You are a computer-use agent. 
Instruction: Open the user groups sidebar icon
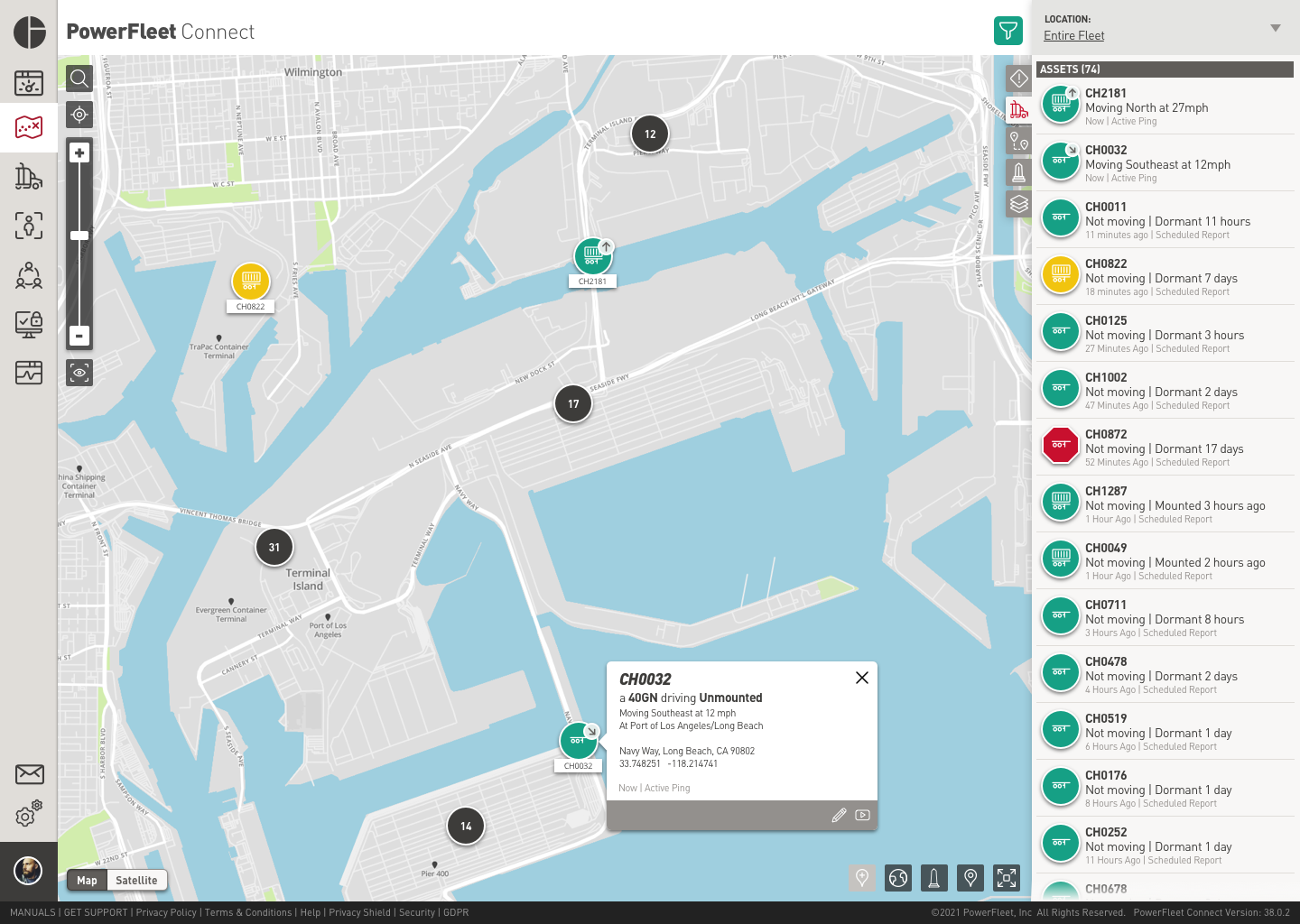[x=29, y=275]
